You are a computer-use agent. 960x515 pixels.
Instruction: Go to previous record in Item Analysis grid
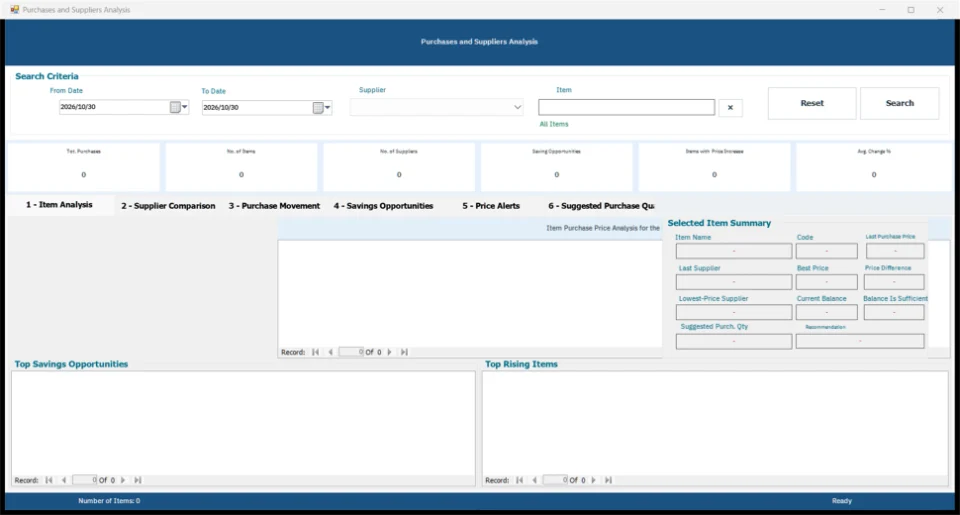tap(331, 352)
